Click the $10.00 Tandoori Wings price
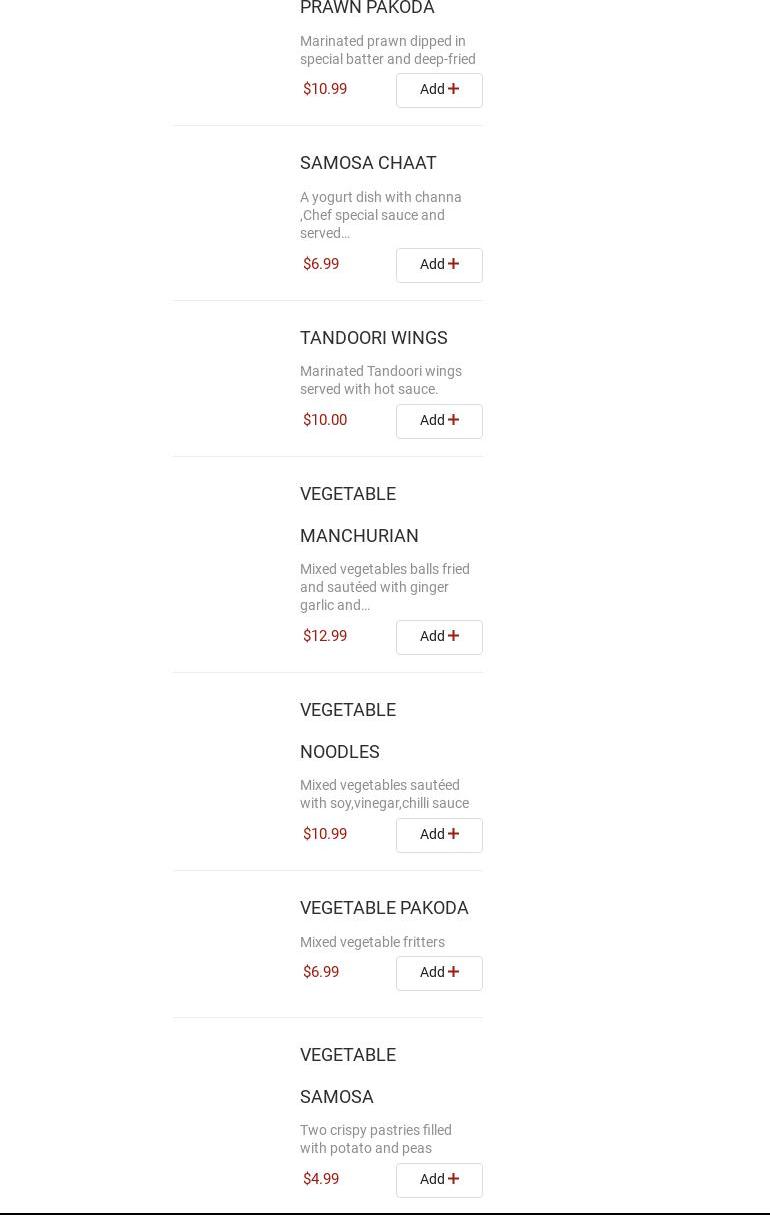The width and height of the screenshot is (770, 1215). (x=325, y=420)
